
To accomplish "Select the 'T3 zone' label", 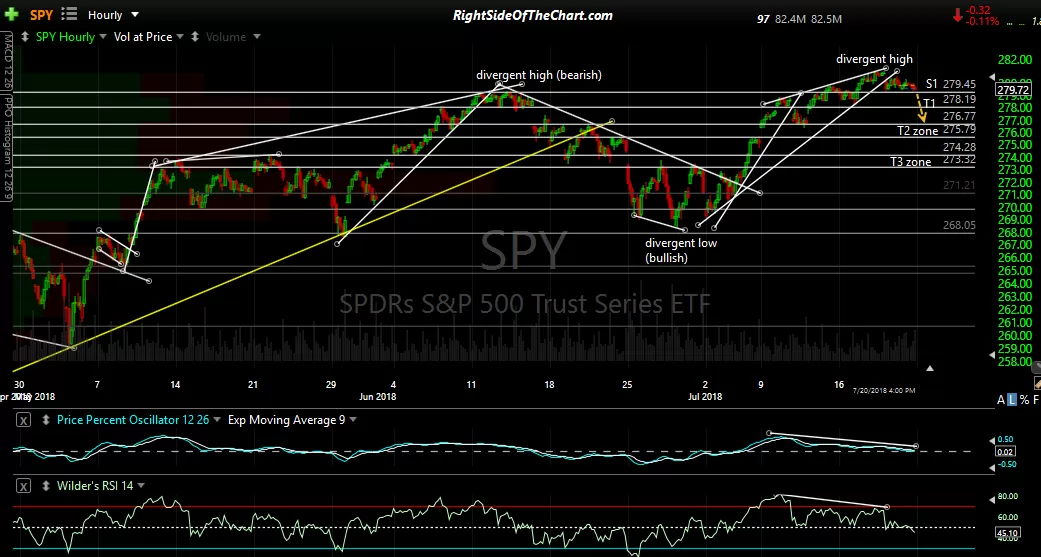I will [910, 161].
